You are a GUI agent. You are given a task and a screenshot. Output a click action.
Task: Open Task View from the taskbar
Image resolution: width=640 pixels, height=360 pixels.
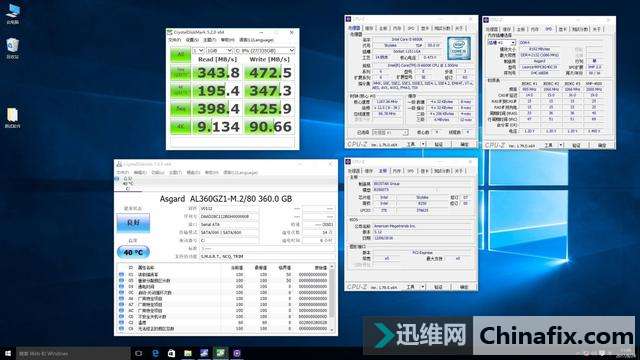point(139,353)
